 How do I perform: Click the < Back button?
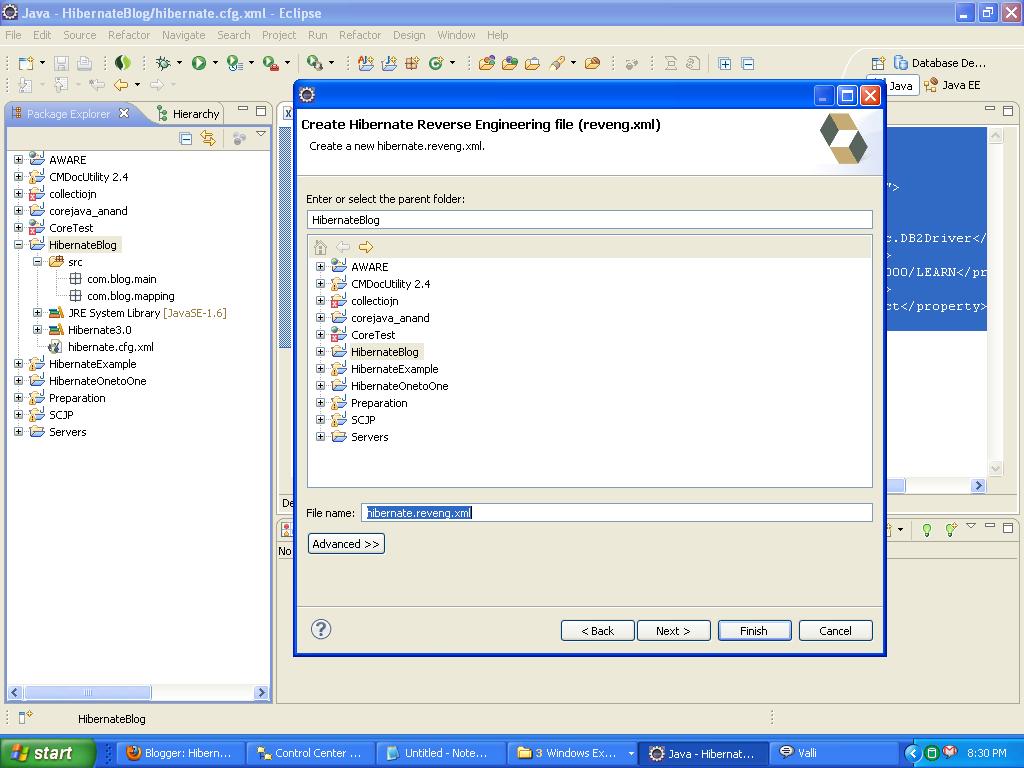pyautogui.click(x=598, y=631)
